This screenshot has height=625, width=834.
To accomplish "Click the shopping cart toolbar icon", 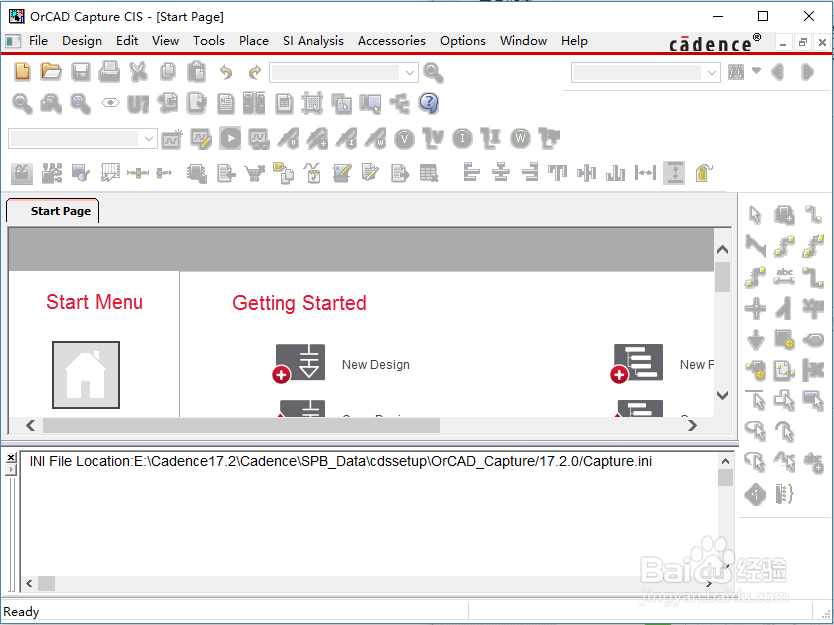I will point(255,173).
